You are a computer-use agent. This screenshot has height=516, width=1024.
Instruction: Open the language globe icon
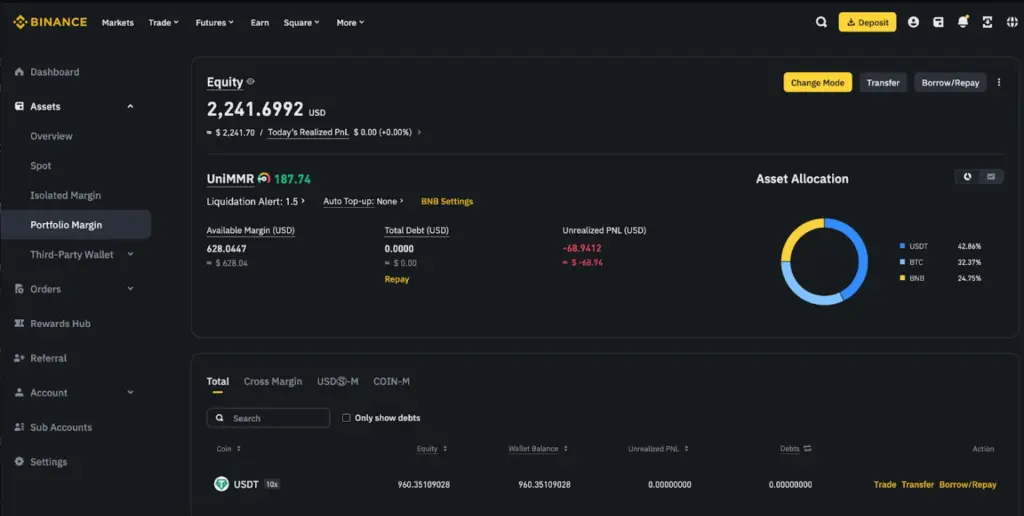(1012, 22)
